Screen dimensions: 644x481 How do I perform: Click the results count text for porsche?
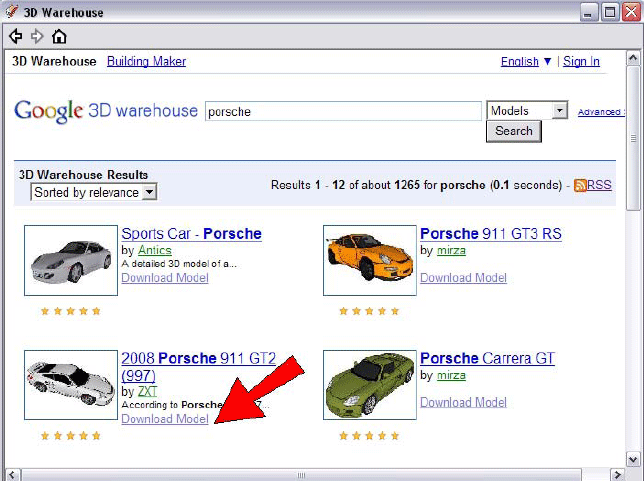point(416,185)
